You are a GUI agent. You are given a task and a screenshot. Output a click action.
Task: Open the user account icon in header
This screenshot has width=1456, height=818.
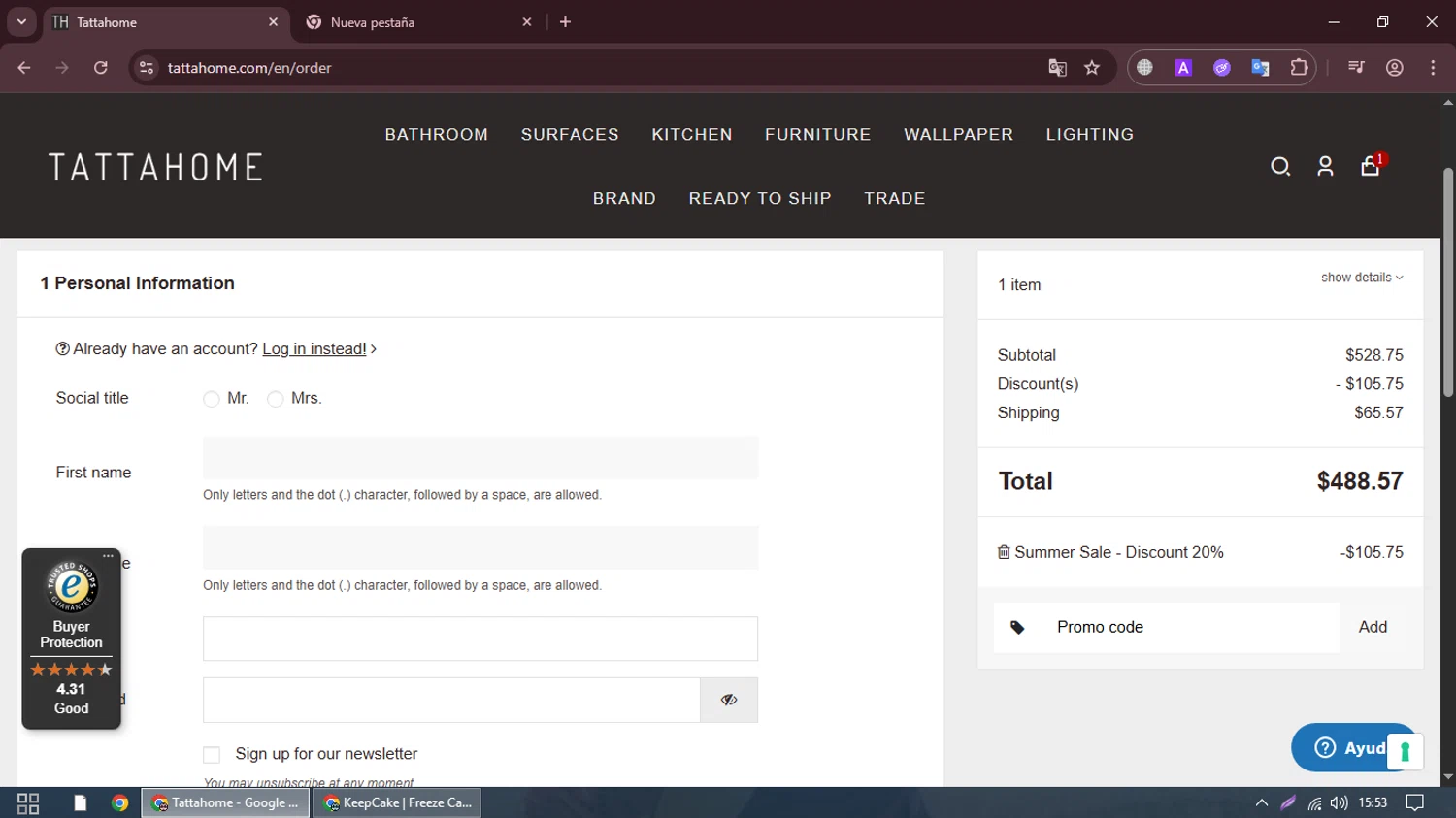(1325, 167)
